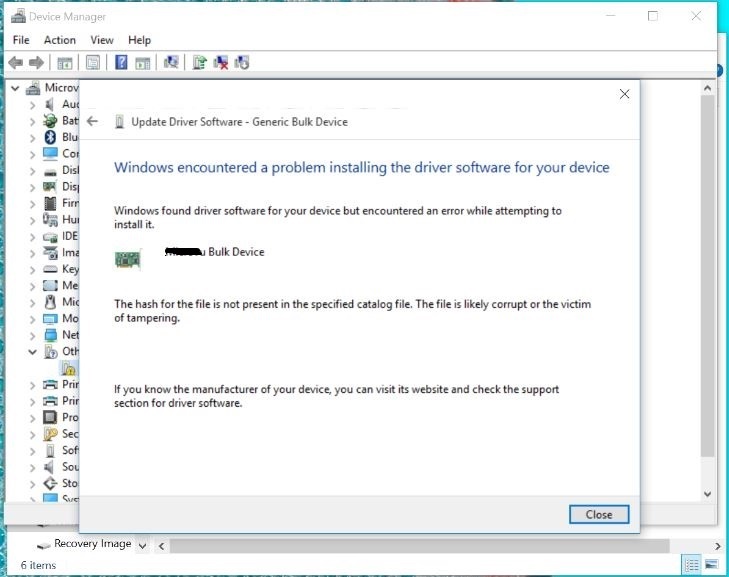This screenshot has width=729, height=577.
Task: Click the horizontal scrollbar right arrow at bottom
Action: (718, 546)
